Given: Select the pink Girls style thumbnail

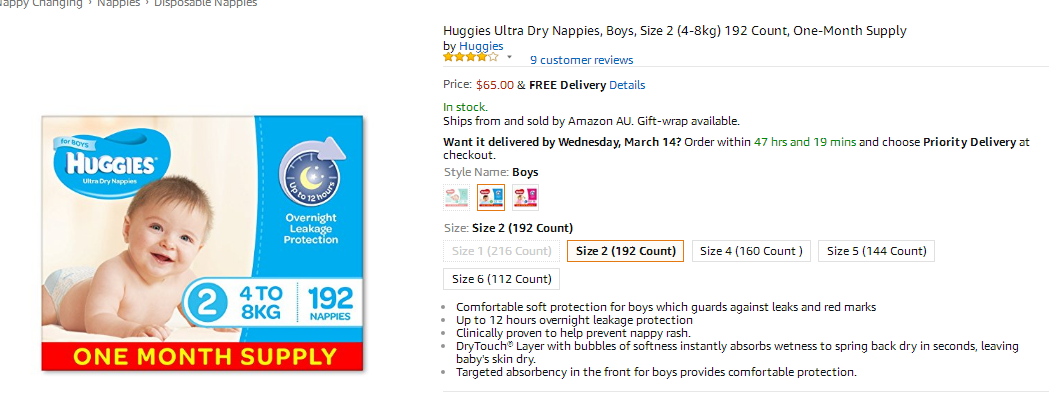Looking at the screenshot, I should tap(525, 198).
